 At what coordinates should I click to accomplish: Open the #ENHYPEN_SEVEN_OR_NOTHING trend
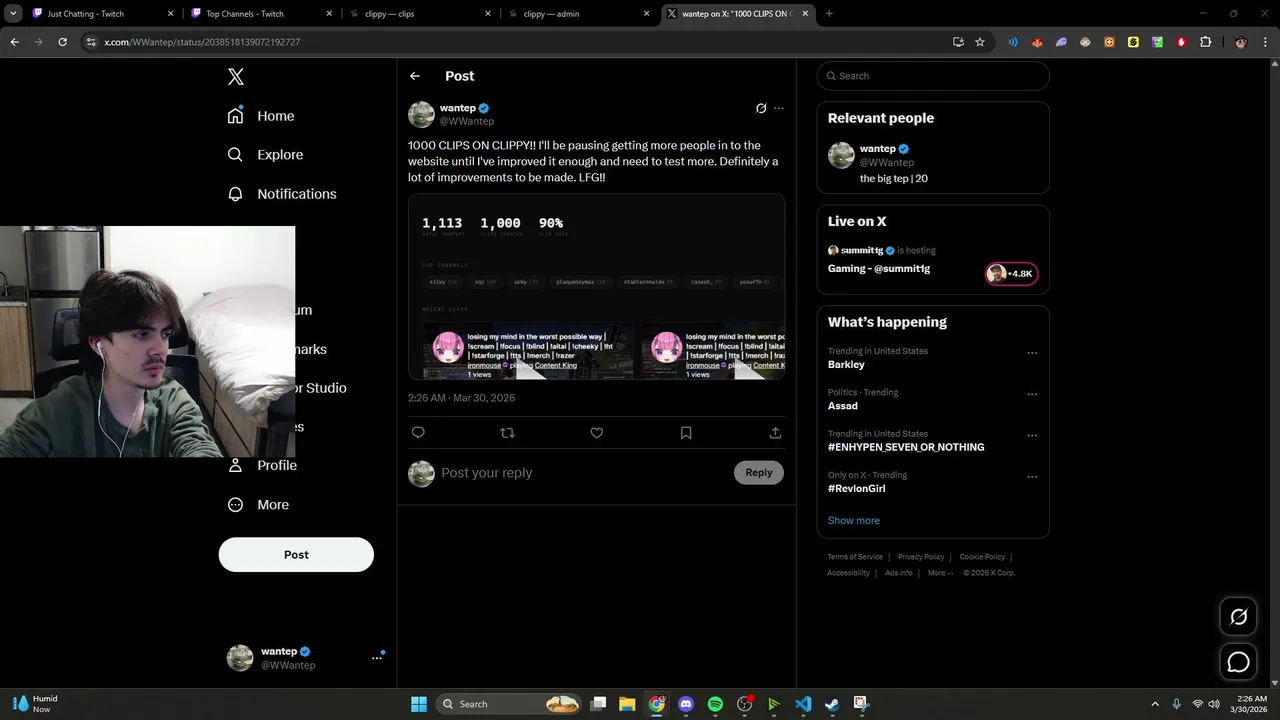coord(906,447)
